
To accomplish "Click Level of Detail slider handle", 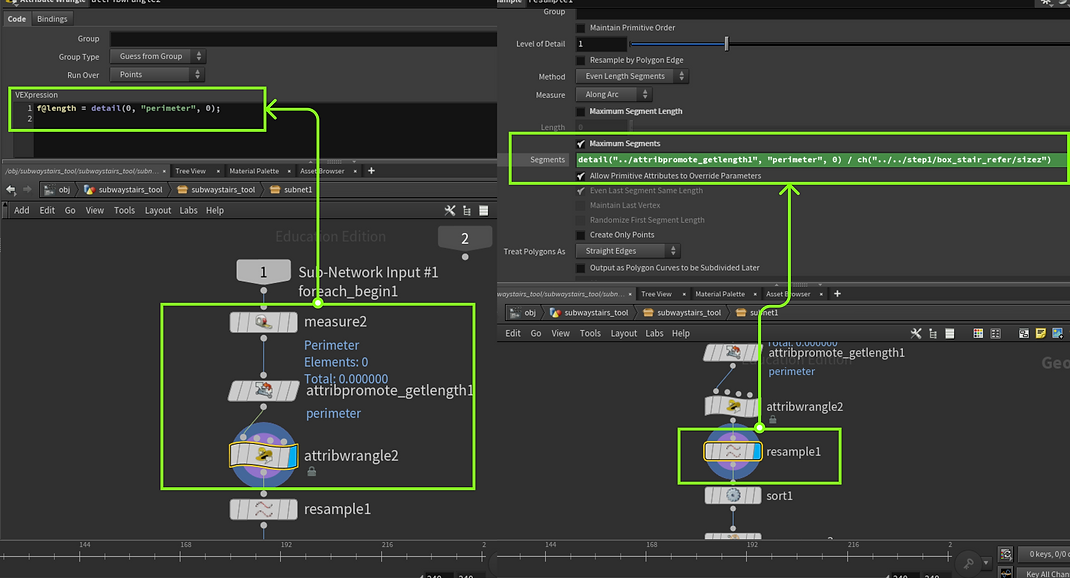I will (726, 44).
